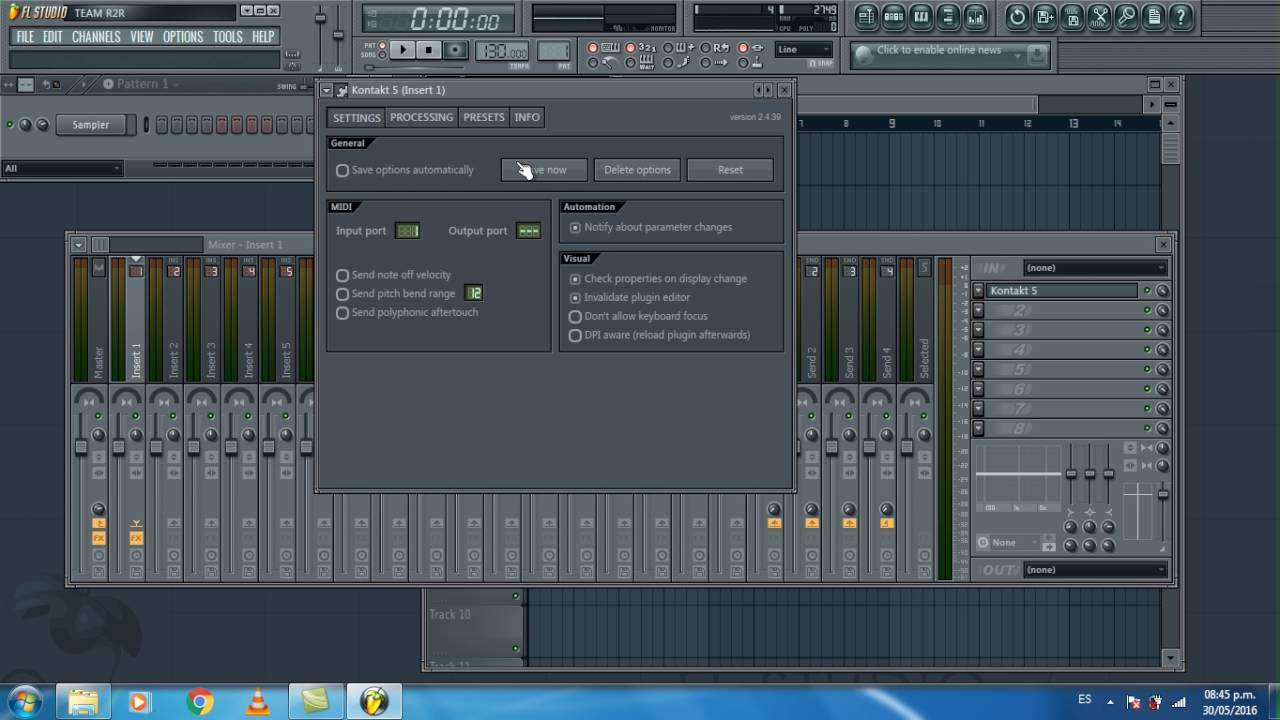1280x720 pixels.
Task: Click the Sampler channel button
Action: click(90, 125)
